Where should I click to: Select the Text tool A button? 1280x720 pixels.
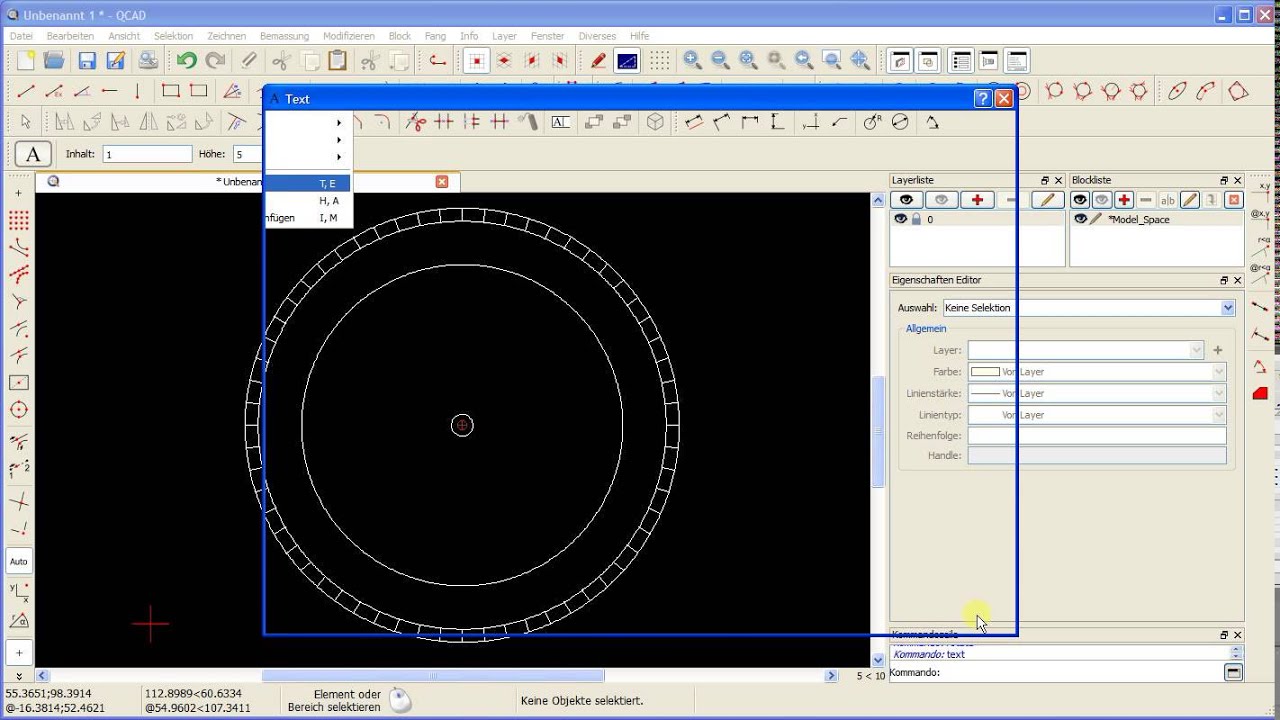click(x=33, y=154)
